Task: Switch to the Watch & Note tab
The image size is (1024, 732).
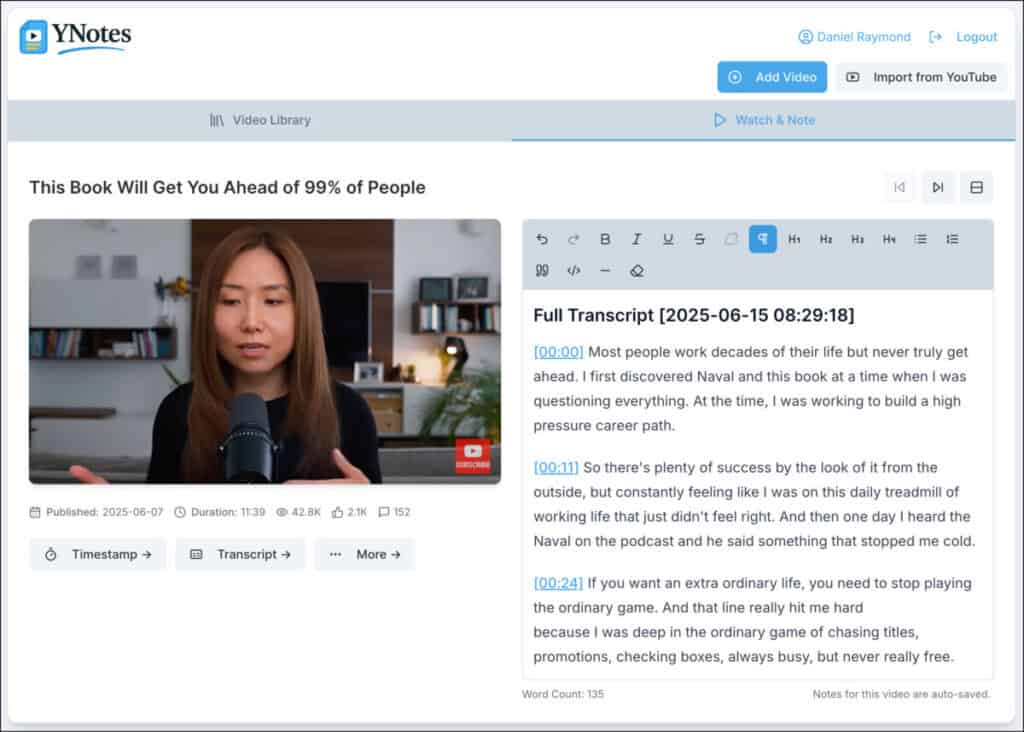Action: 763,120
